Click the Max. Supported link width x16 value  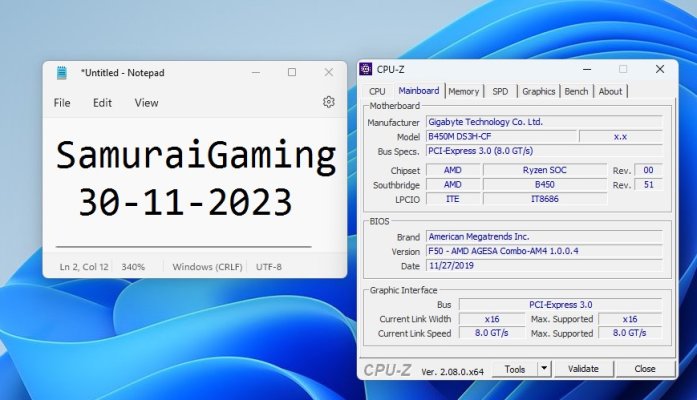[x=630, y=319]
